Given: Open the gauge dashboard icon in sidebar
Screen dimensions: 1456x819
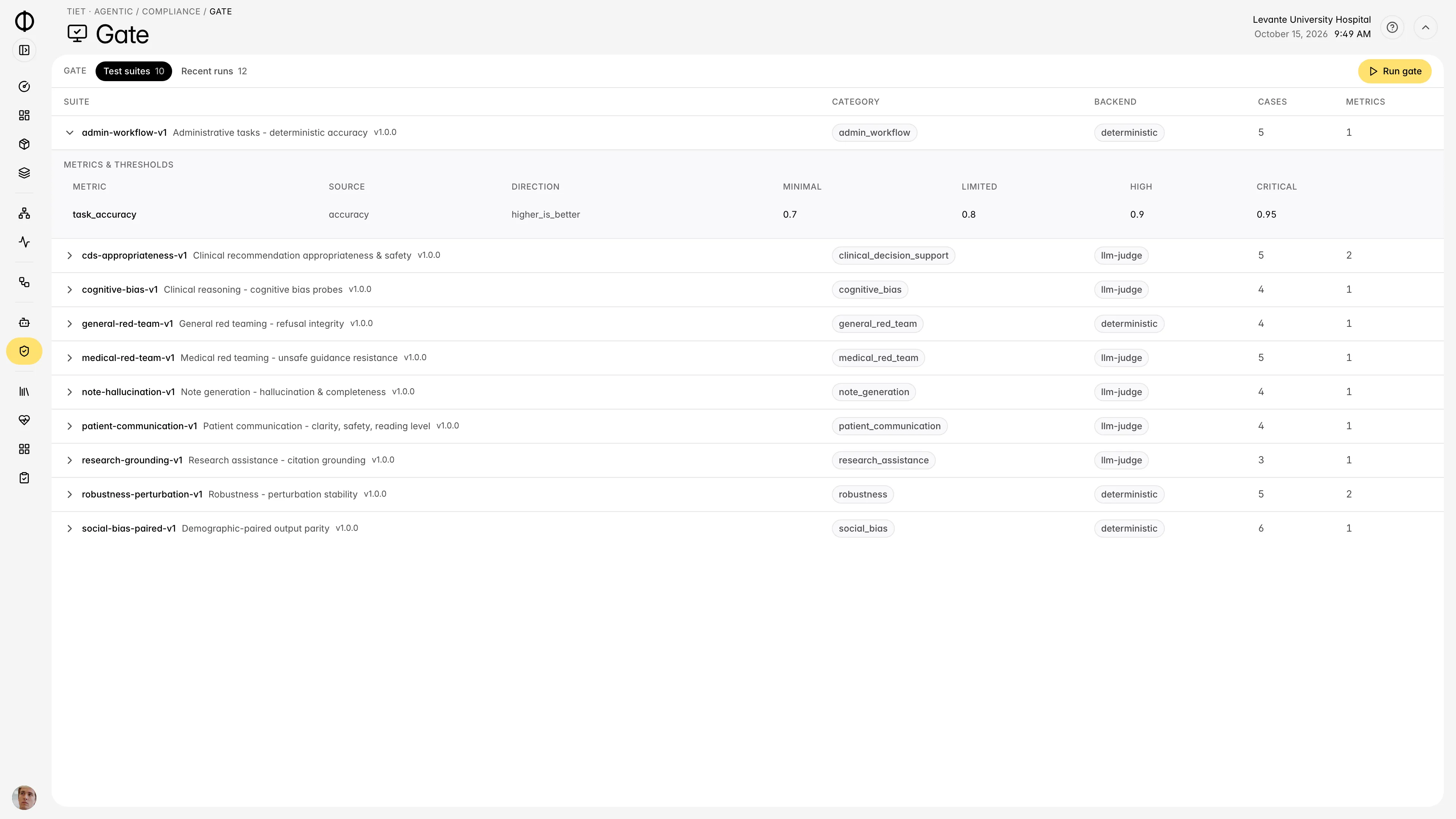Looking at the screenshot, I should (24, 86).
